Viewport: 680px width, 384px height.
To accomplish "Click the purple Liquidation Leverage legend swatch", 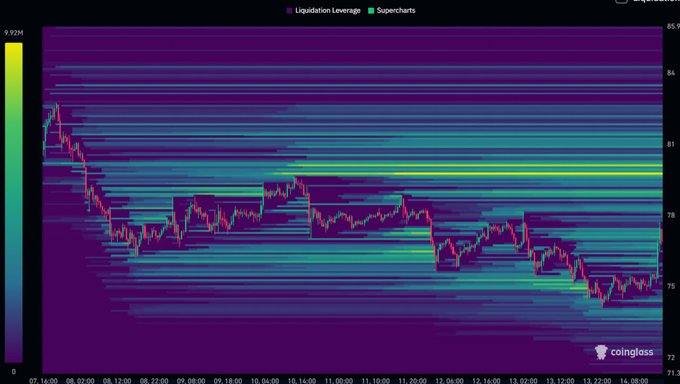I will 290,10.
